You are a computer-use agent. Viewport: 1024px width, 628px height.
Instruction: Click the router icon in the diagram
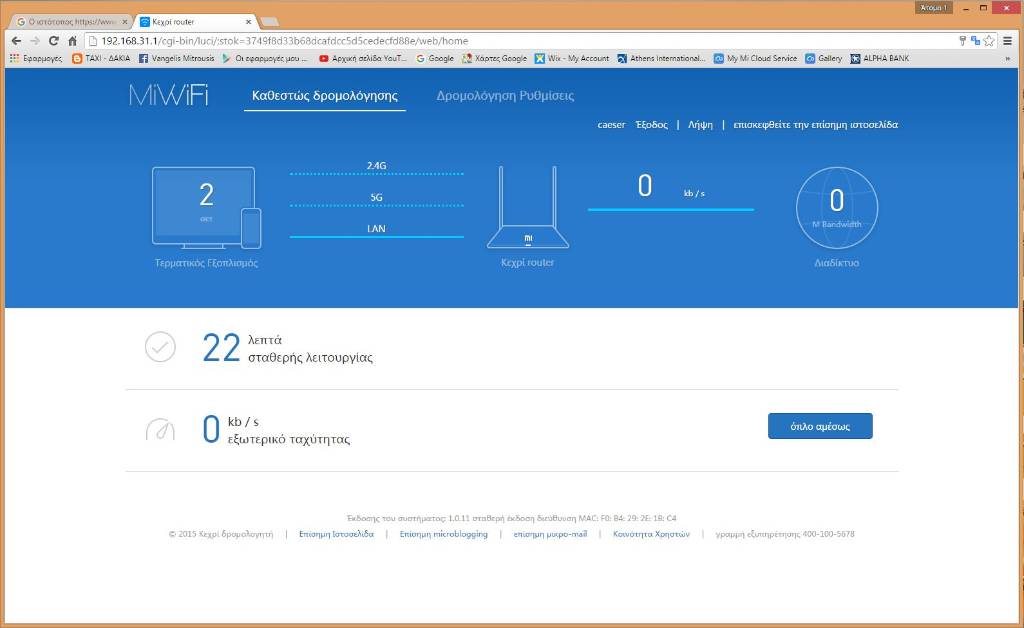527,209
